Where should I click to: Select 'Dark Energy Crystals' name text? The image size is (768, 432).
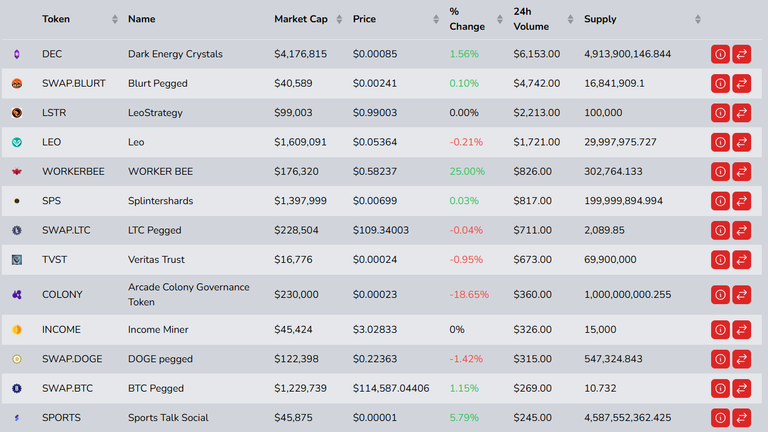point(175,54)
